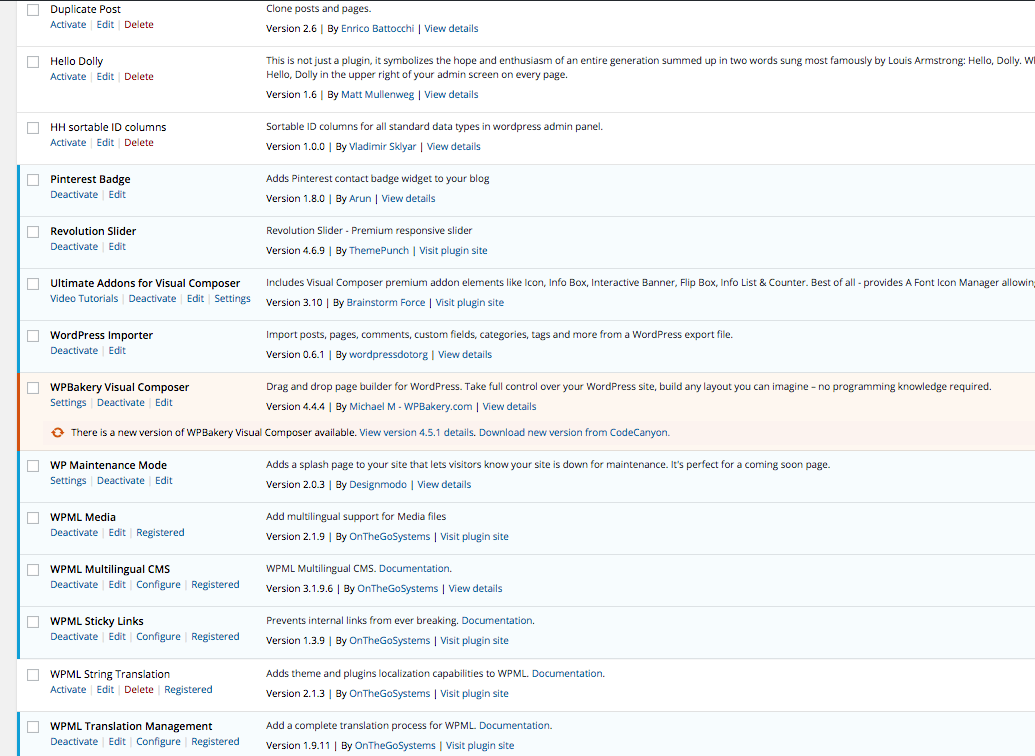Toggle the Pinterest Badge checkbox
This screenshot has height=756, width=1035.
pos(33,180)
